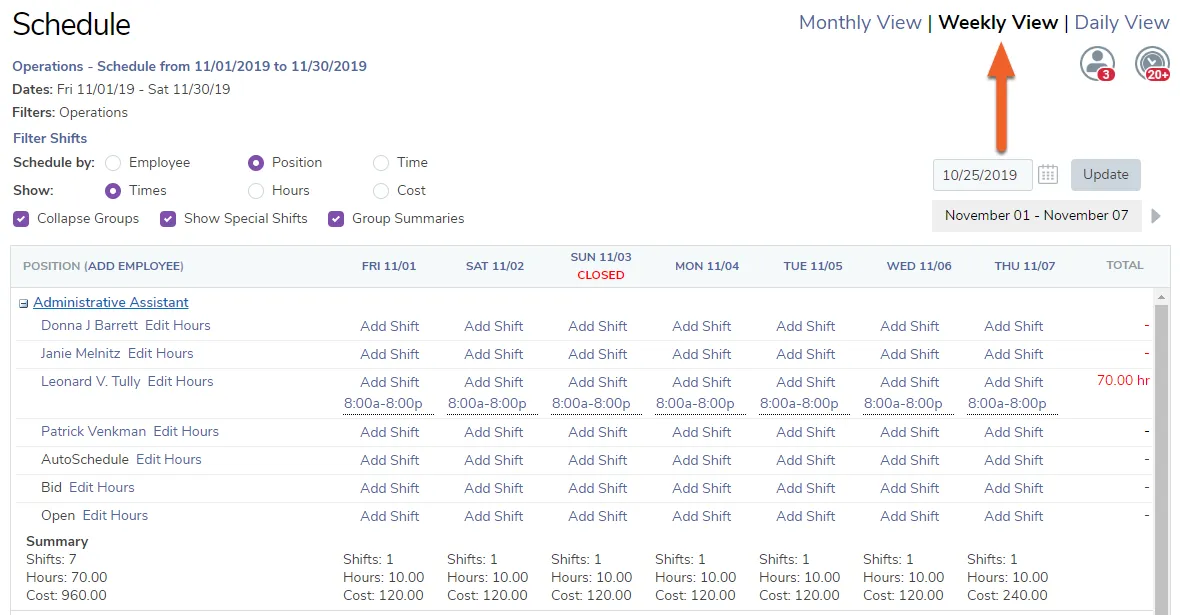The height and width of the screenshot is (615, 1180).
Task: Open the Filter Shifts link
Action: 50,139
